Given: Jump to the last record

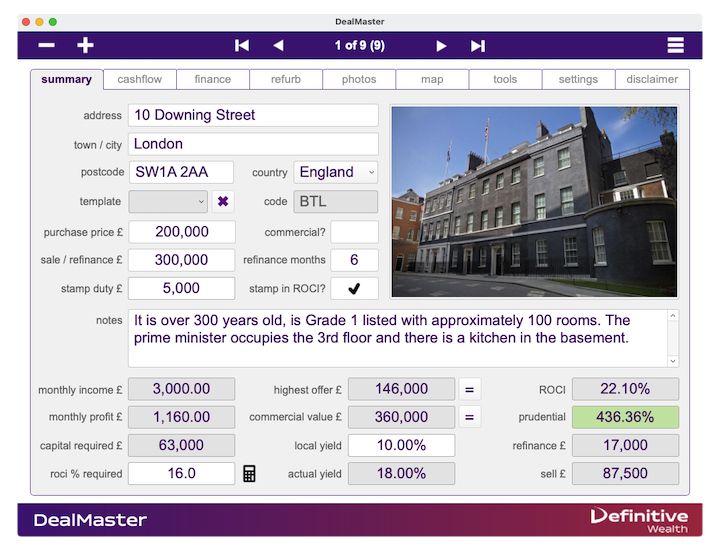Looking at the screenshot, I should click(x=478, y=45).
